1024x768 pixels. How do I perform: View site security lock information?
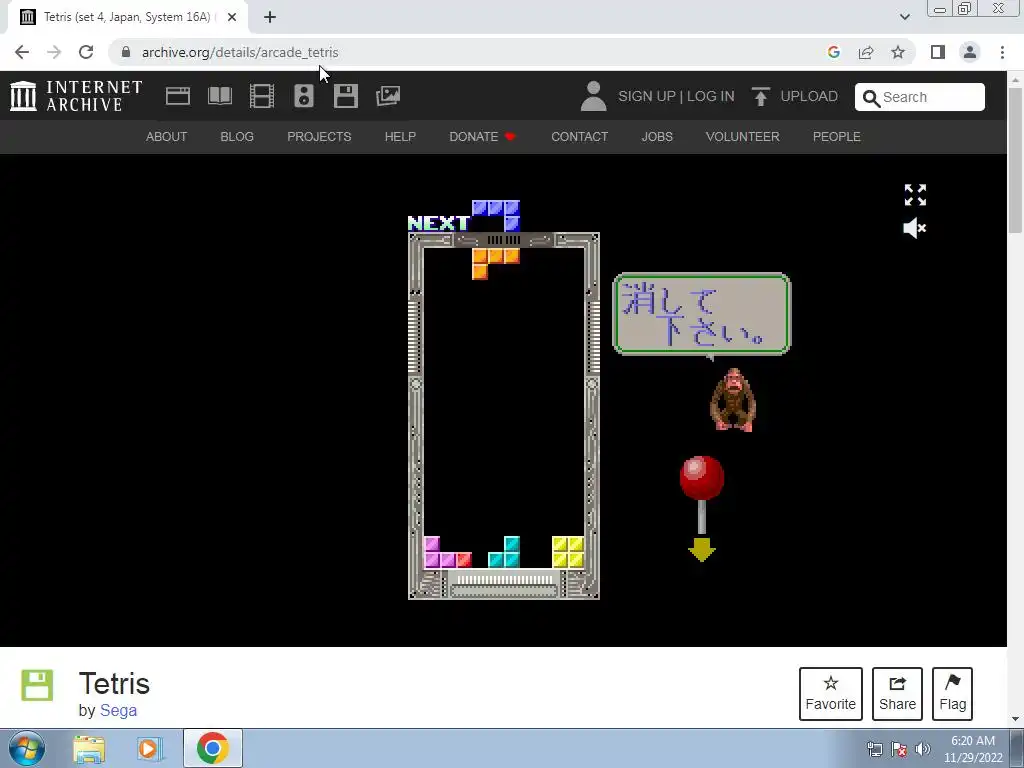click(x=126, y=52)
